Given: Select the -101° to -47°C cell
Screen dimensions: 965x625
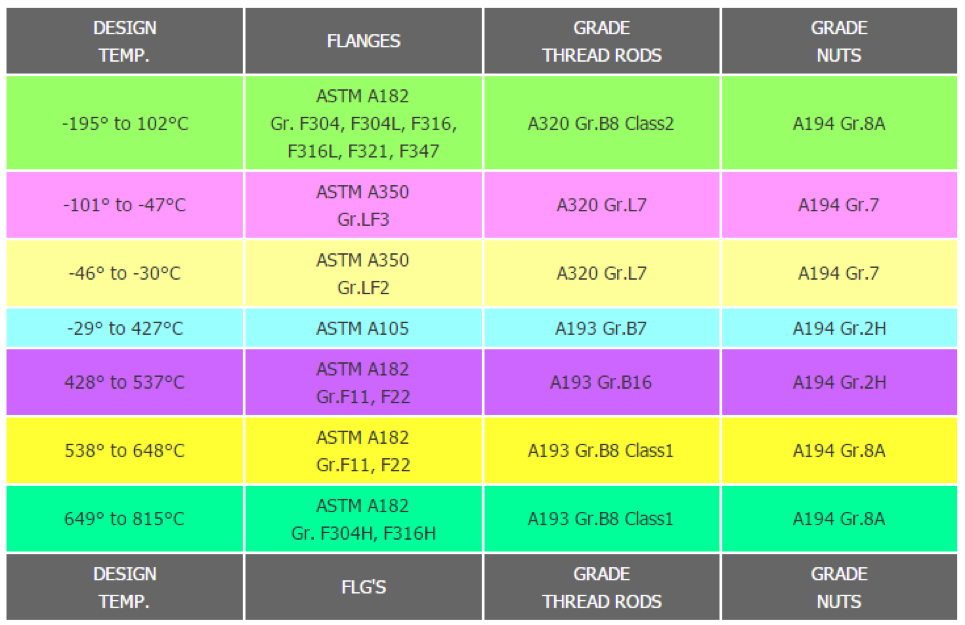Looking at the screenshot, I should [125, 205].
